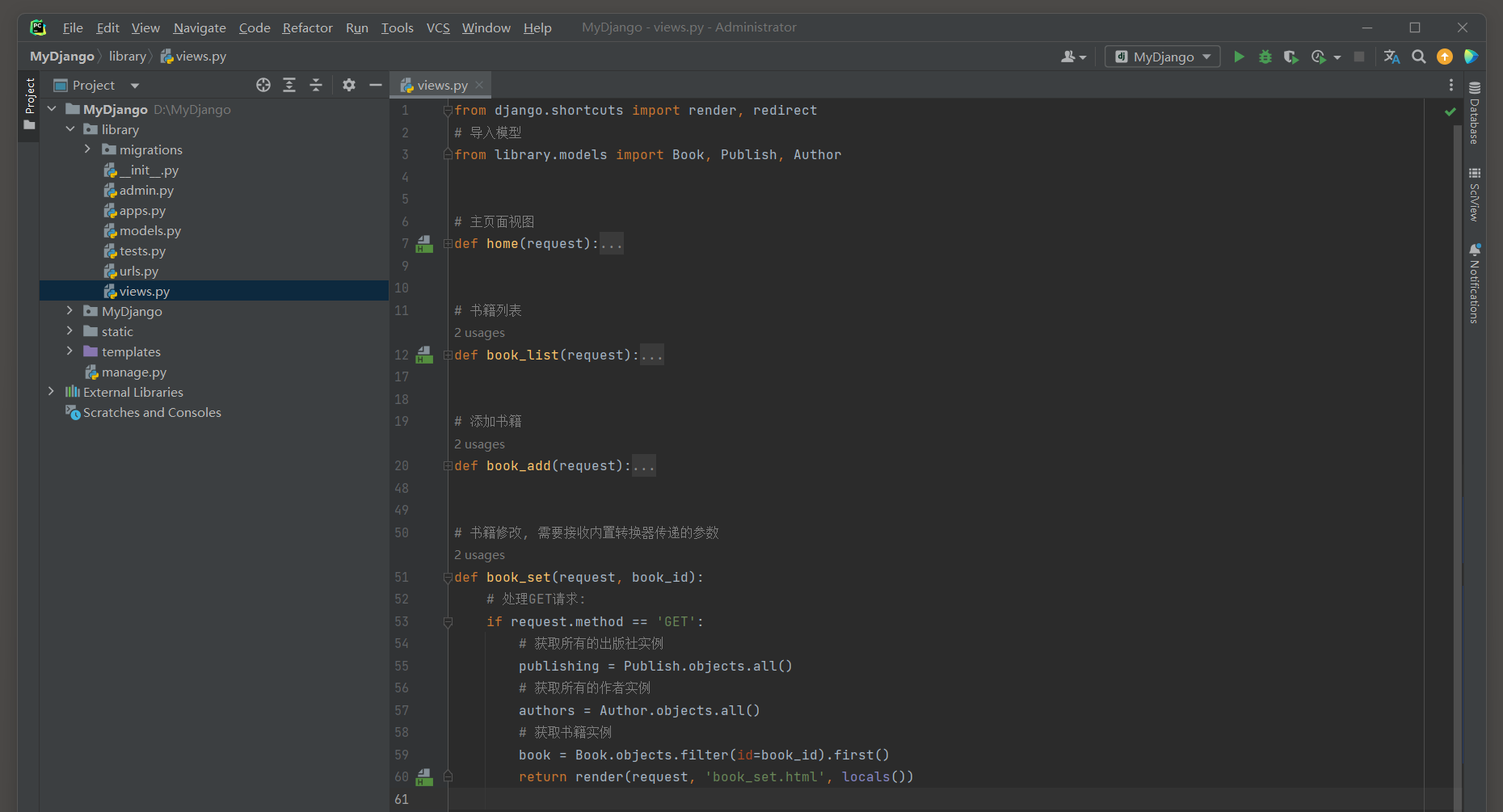Image resolution: width=1503 pixels, height=812 pixels.
Task: Expand the templates folder
Action: point(70,351)
